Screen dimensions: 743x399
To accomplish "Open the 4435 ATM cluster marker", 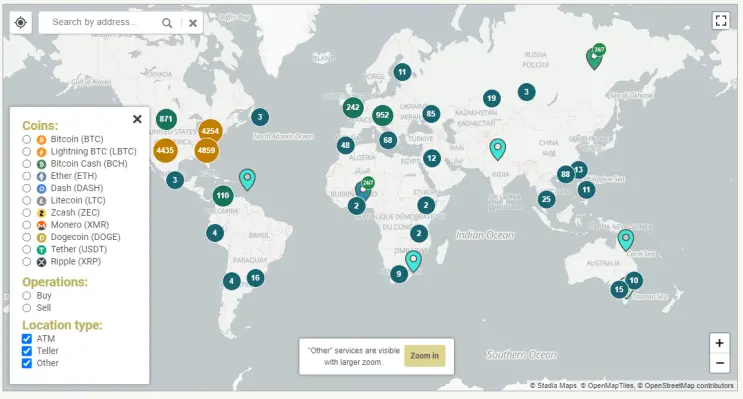I will click(x=165, y=150).
